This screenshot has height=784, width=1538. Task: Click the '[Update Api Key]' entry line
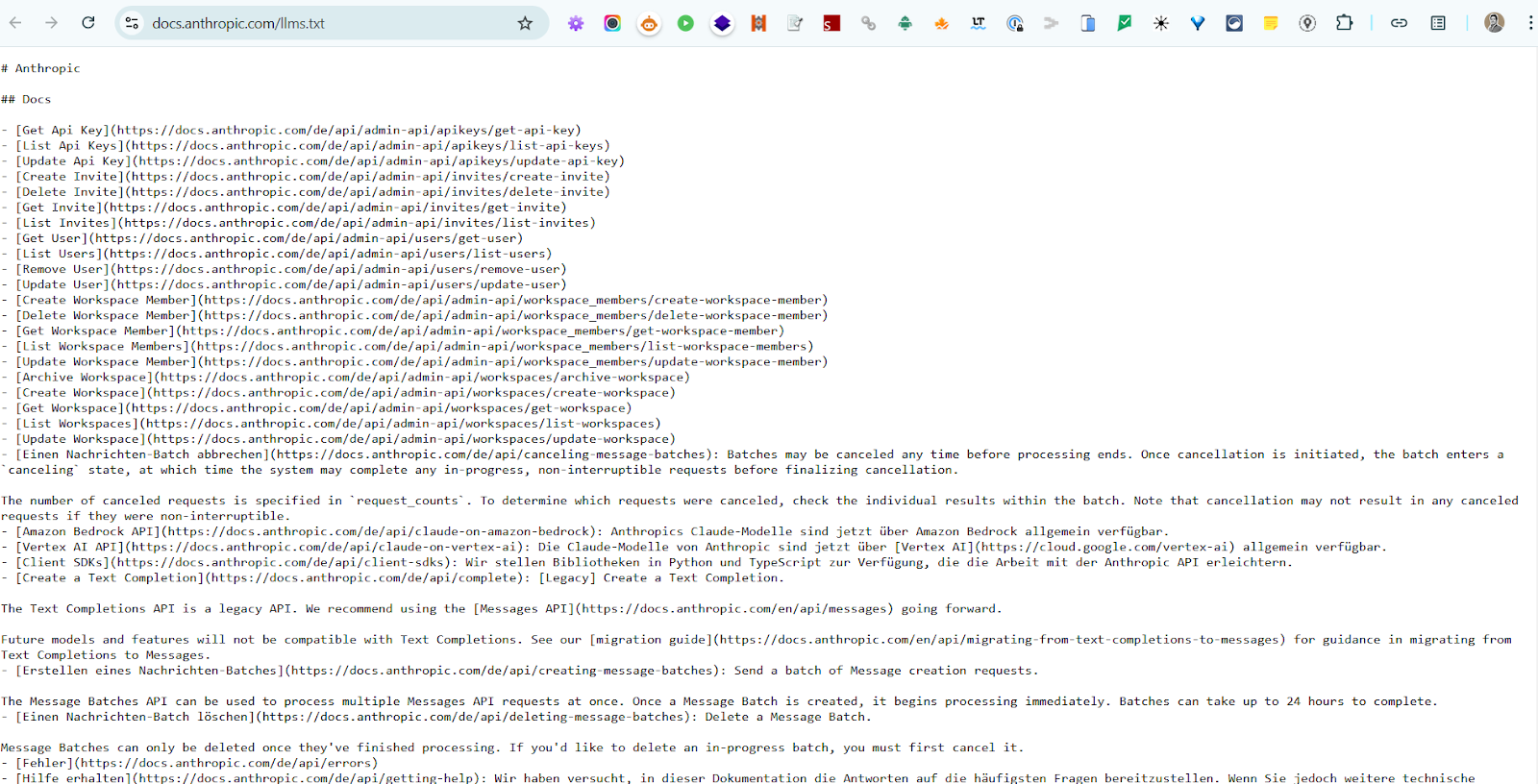click(x=312, y=160)
